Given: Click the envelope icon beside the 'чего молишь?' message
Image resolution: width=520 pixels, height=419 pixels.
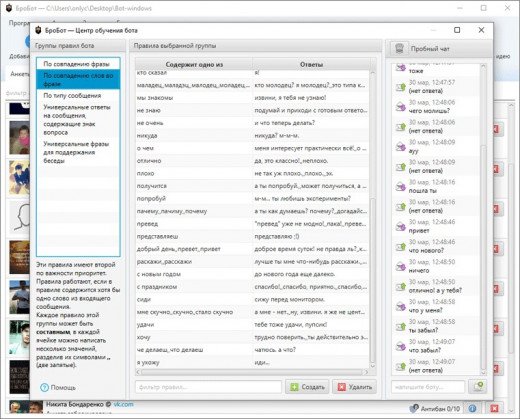Looking at the screenshot, I should pos(400,107).
